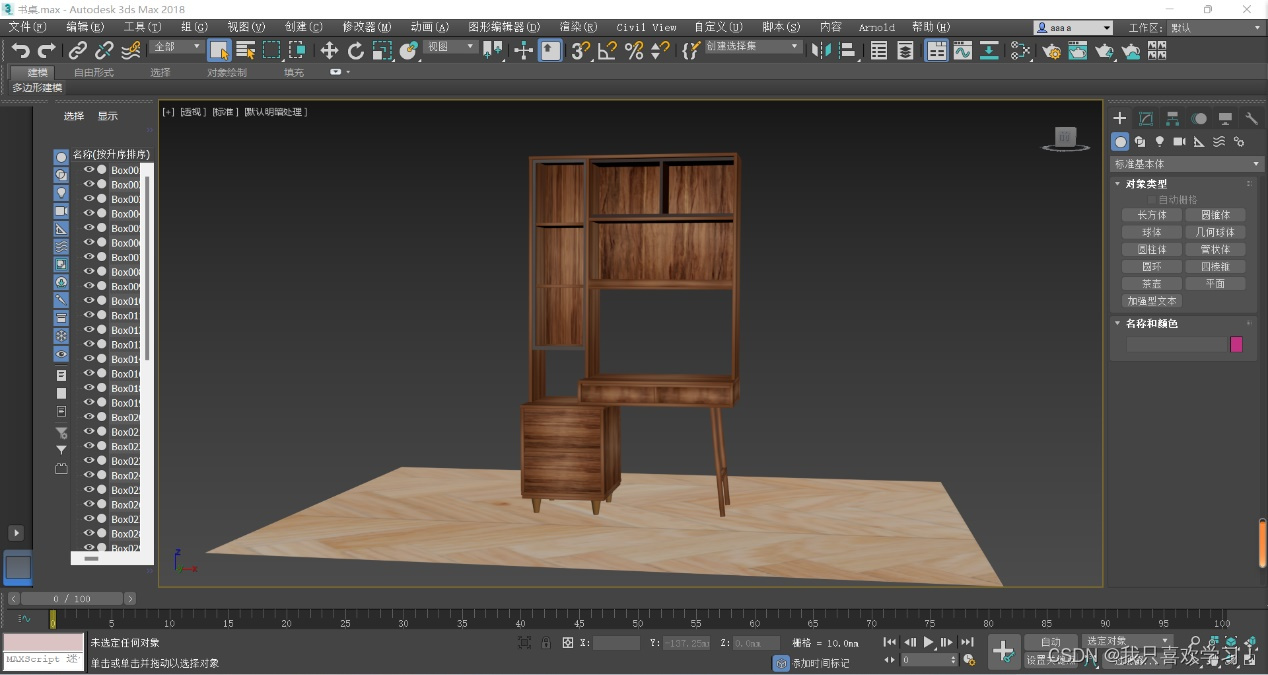Click the Select by Name icon
Screen dimensions: 1268x675
point(246,50)
